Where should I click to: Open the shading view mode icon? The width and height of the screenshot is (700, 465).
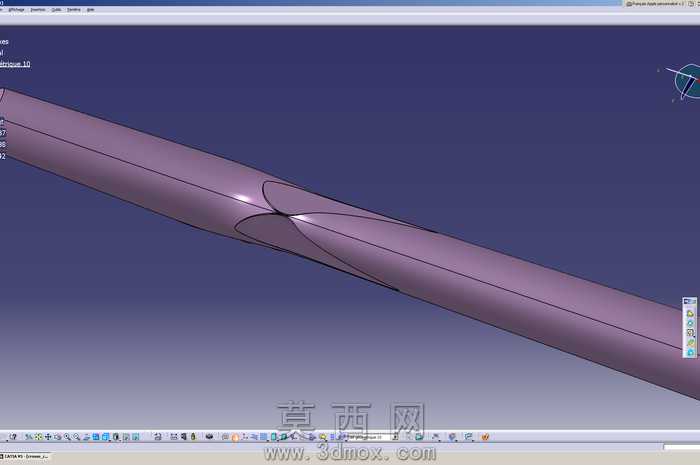point(117,437)
